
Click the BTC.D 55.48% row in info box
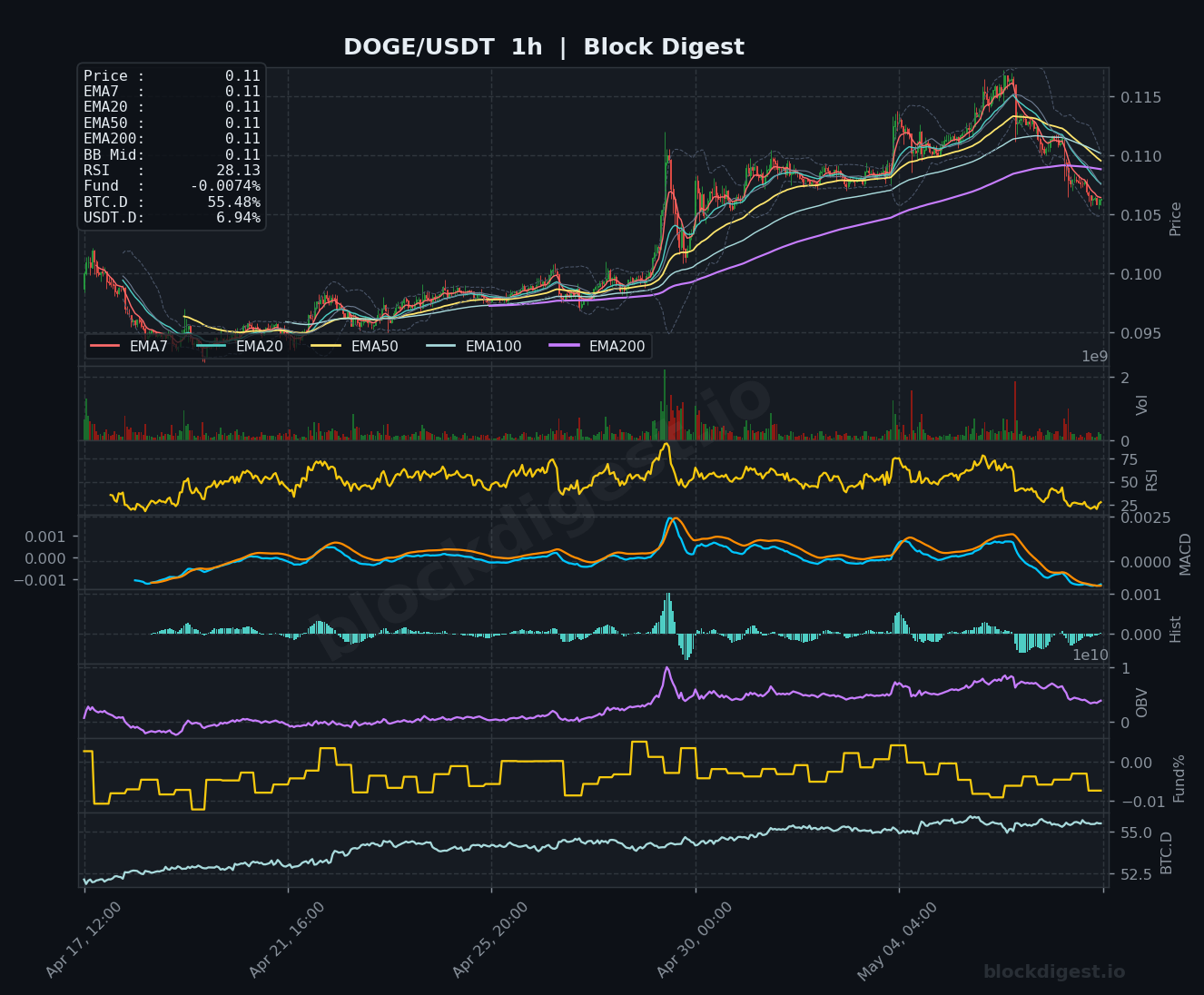point(172,202)
